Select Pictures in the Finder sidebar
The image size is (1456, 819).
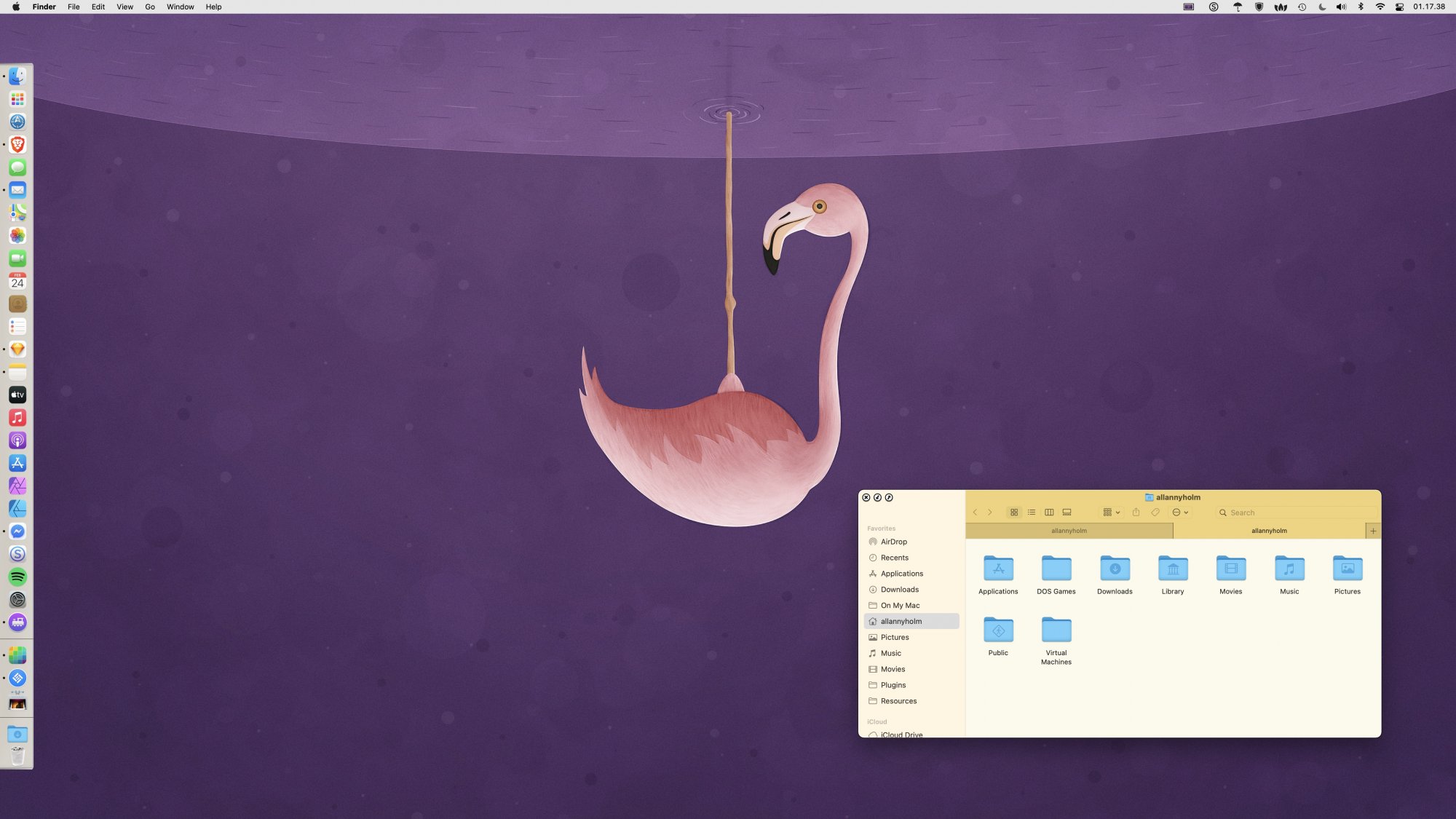pos(911,638)
